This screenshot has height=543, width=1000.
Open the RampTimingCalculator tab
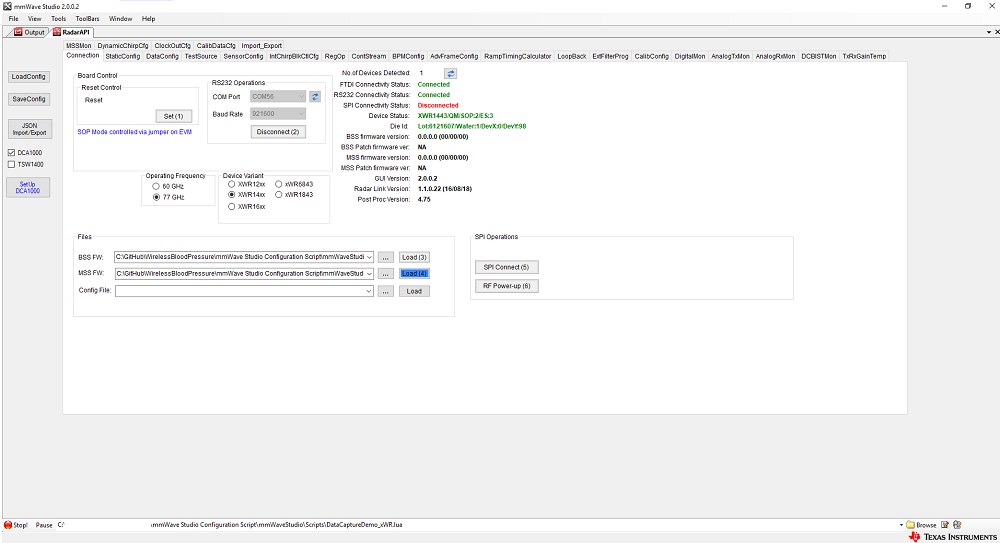click(x=517, y=56)
